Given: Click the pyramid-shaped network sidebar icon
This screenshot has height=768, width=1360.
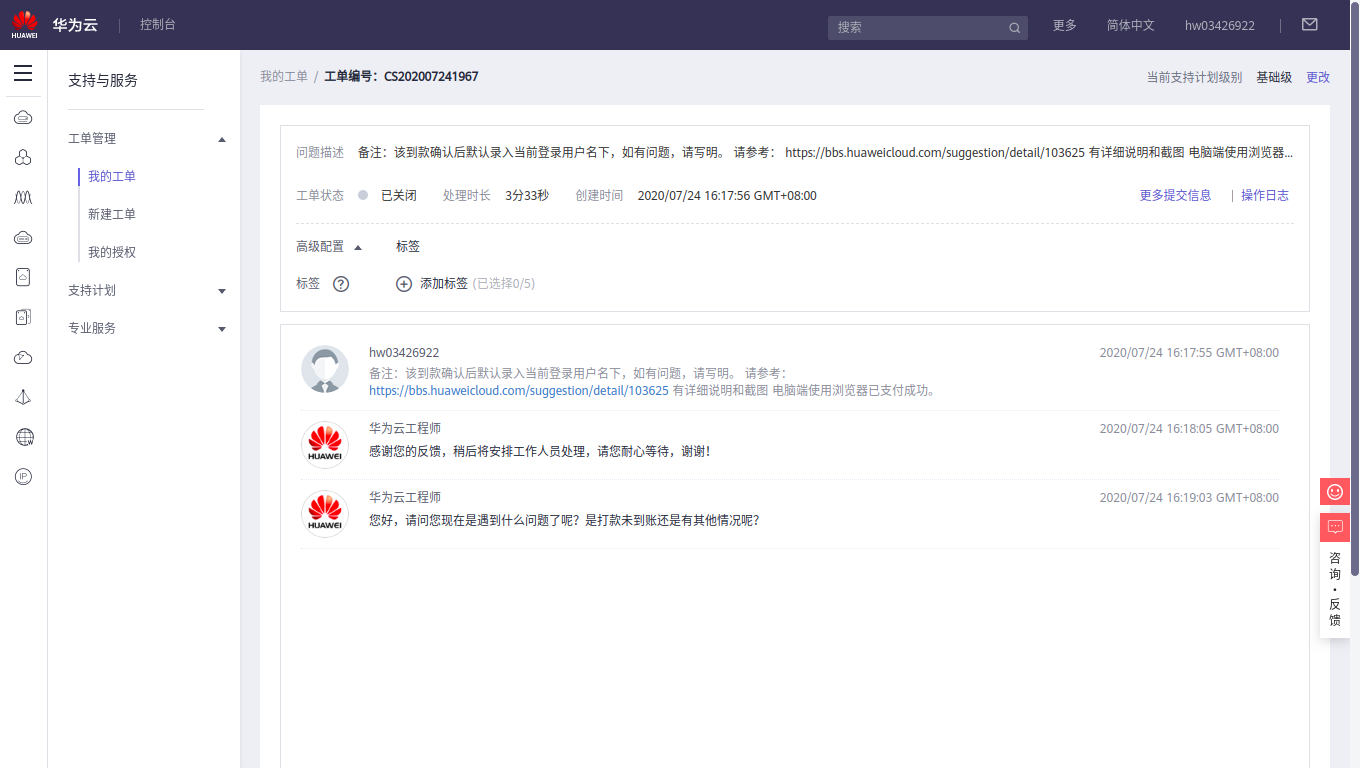Looking at the screenshot, I should (23, 397).
